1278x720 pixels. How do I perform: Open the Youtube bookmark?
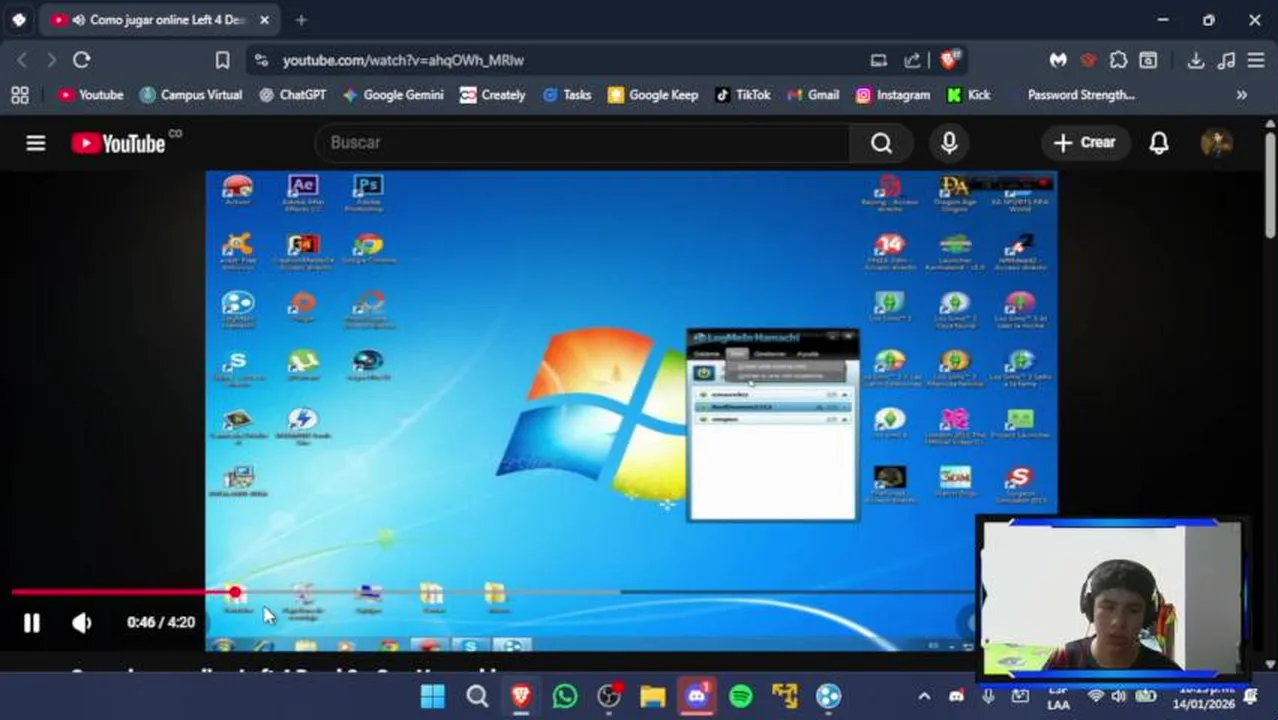coord(90,95)
